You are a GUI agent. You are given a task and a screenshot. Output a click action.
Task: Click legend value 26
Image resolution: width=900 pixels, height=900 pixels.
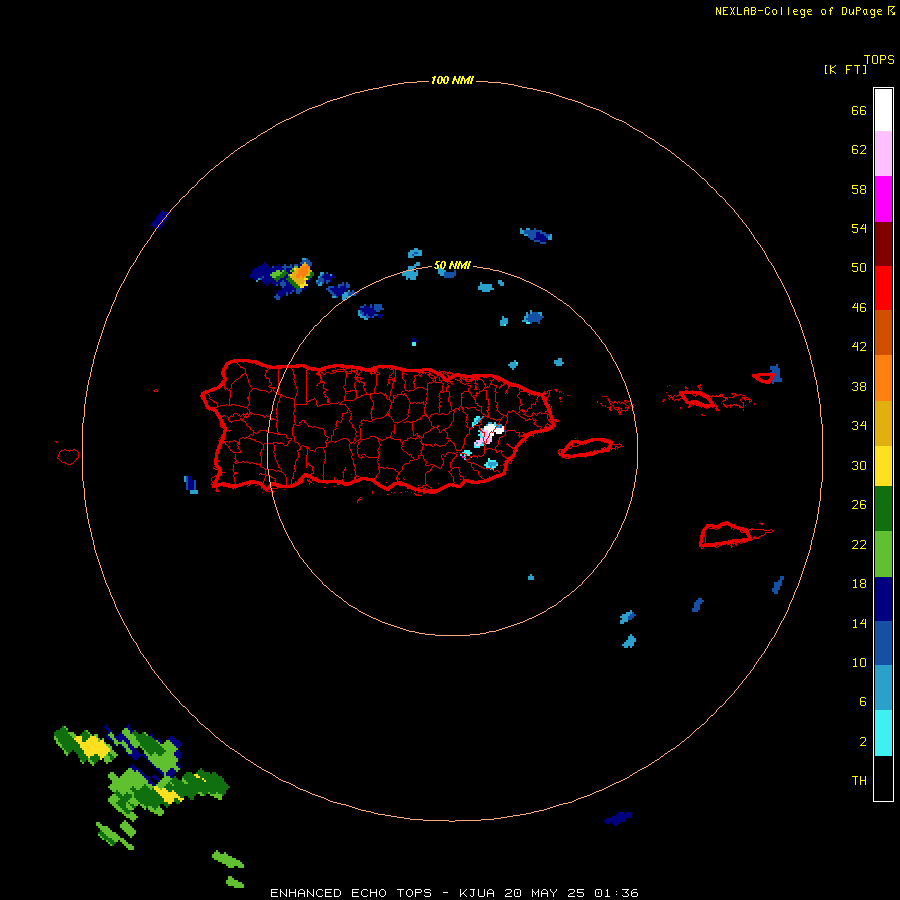(x=859, y=505)
